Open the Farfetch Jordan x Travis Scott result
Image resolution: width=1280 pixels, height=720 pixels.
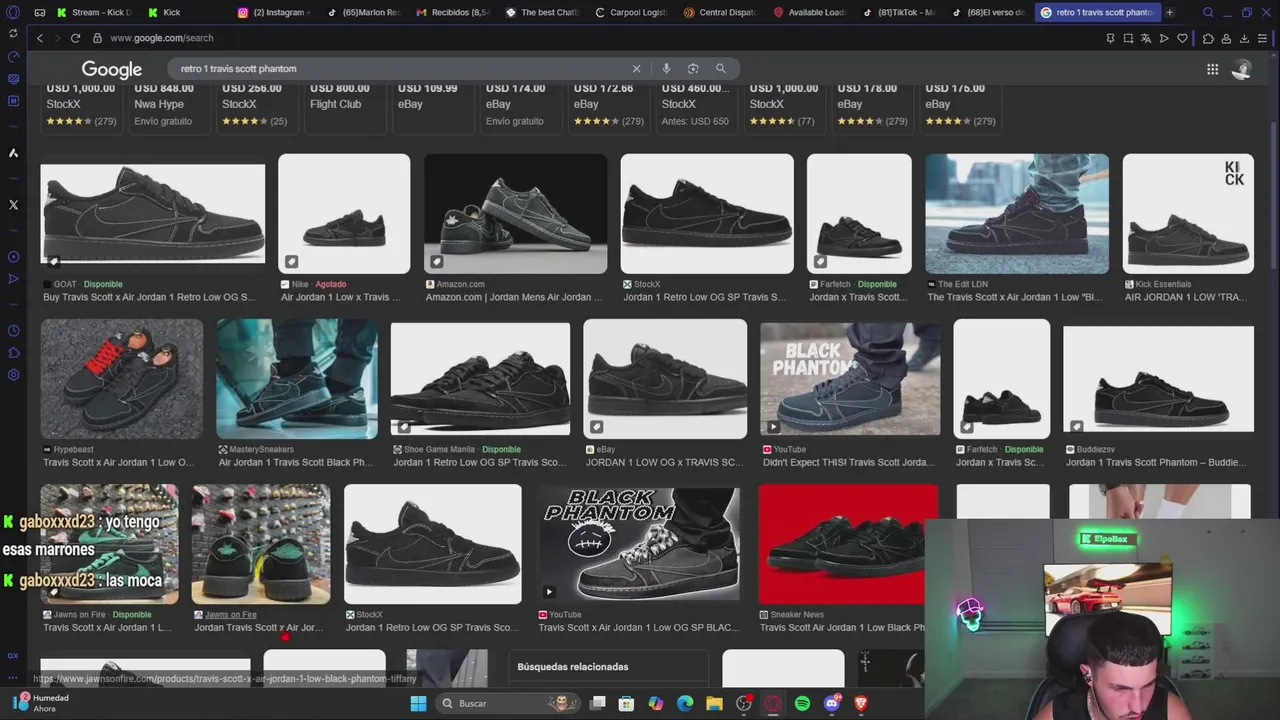tap(859, 297)
